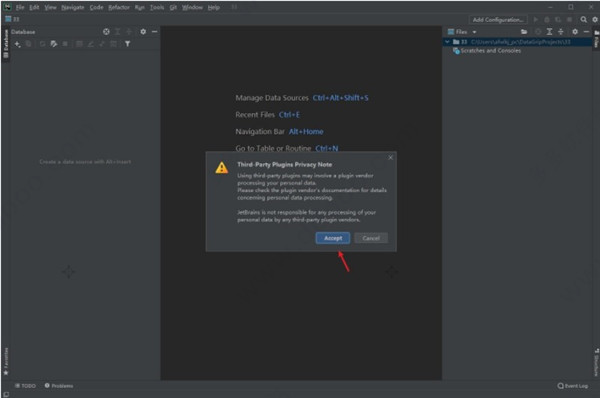Click Expand All in Database panel header
This screenshot has height=398, width=600.
(x=117, y=32)
